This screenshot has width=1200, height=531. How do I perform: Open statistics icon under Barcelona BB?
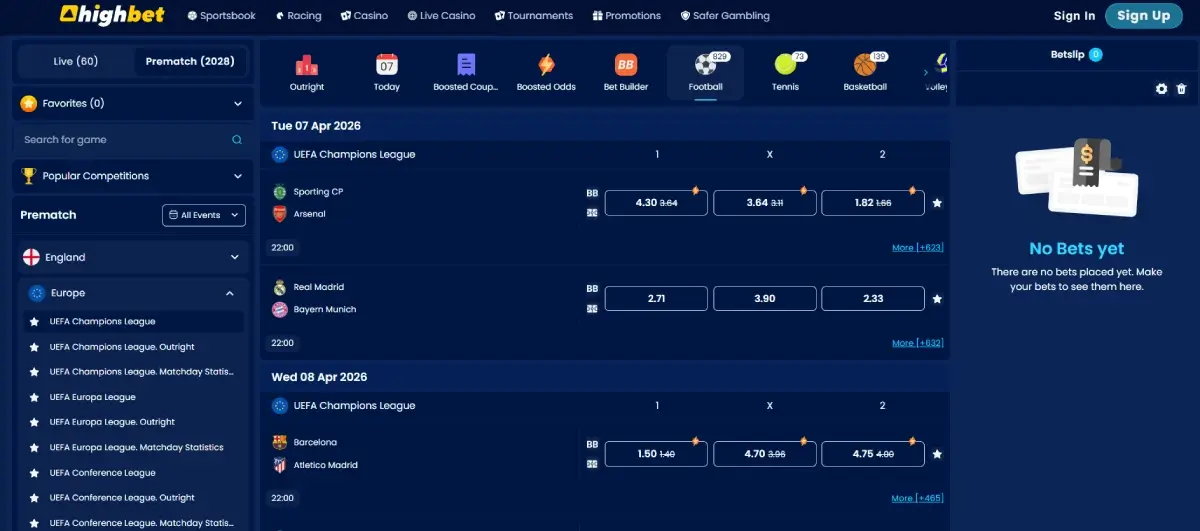592,463
